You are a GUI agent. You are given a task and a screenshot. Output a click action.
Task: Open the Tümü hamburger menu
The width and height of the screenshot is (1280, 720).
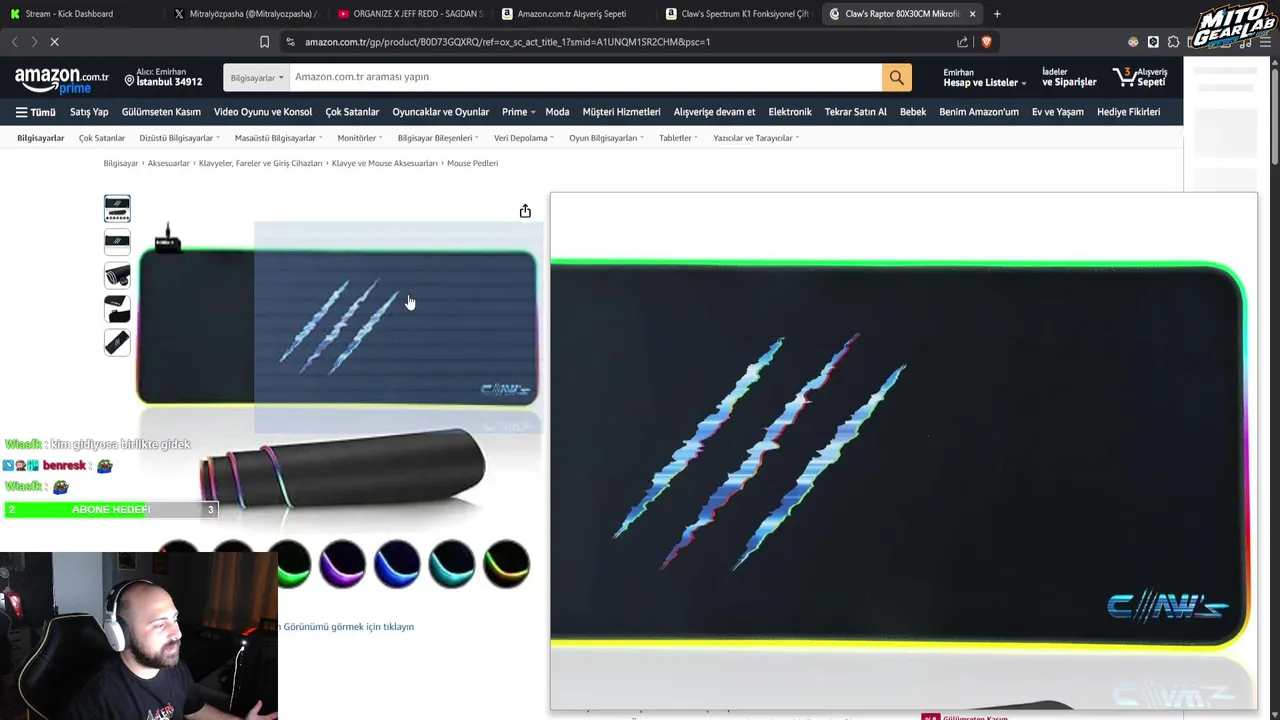pos(35,112)
